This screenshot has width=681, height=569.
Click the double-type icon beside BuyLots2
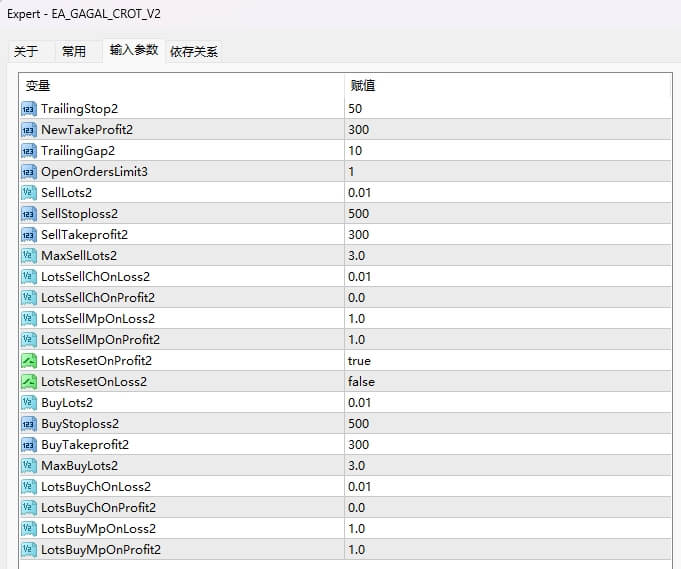tap(29, 403)
